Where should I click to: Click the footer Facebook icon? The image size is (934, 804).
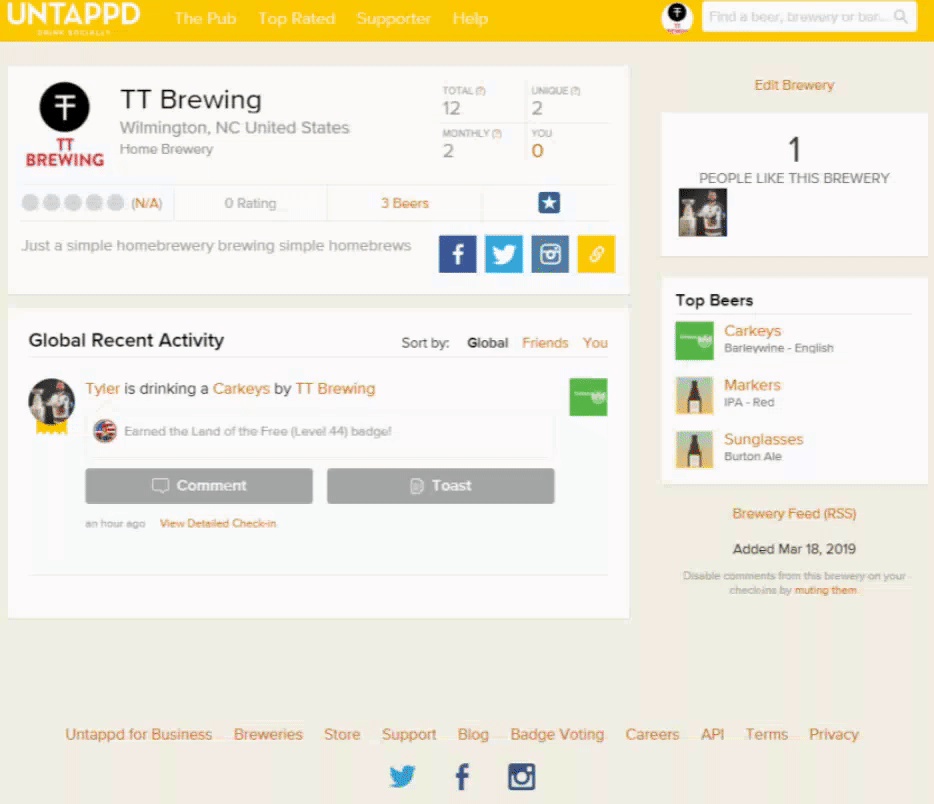pos(462,777)
